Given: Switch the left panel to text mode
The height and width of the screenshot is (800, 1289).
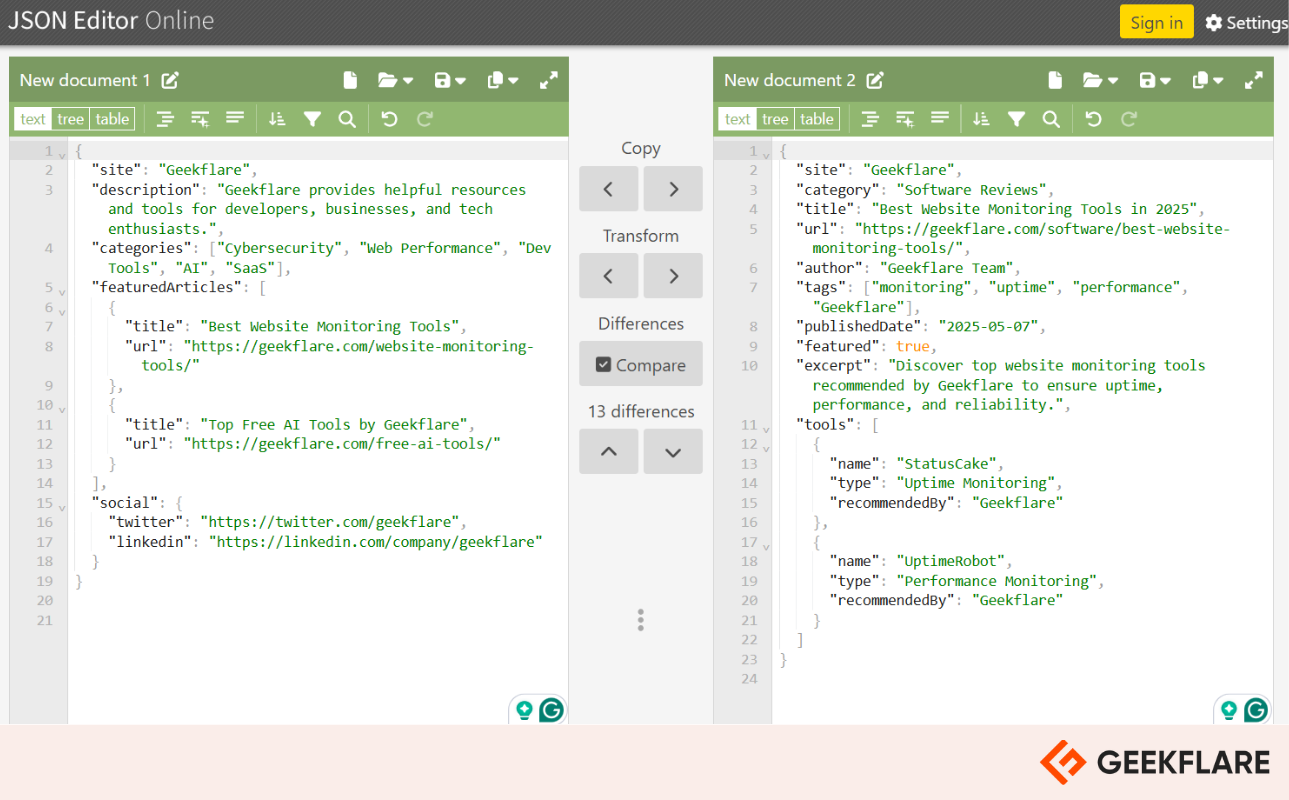Looking at the screenshot, I should 33,119.
